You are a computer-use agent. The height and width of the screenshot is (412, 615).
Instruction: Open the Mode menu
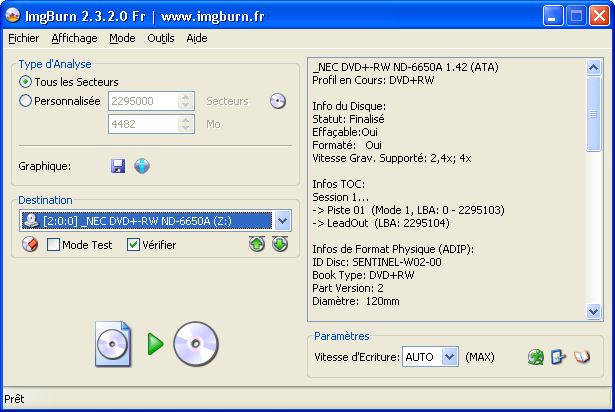click(122, 38)
